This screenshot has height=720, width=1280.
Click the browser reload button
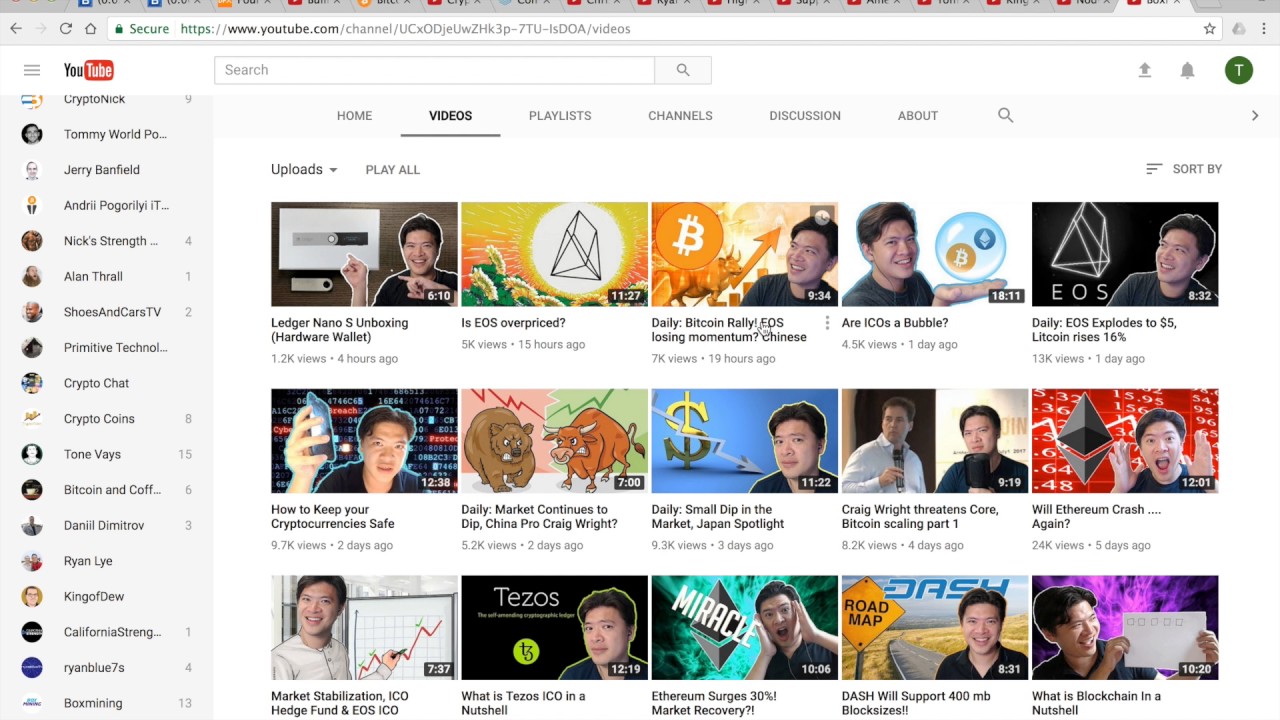(x=66, y=29)
